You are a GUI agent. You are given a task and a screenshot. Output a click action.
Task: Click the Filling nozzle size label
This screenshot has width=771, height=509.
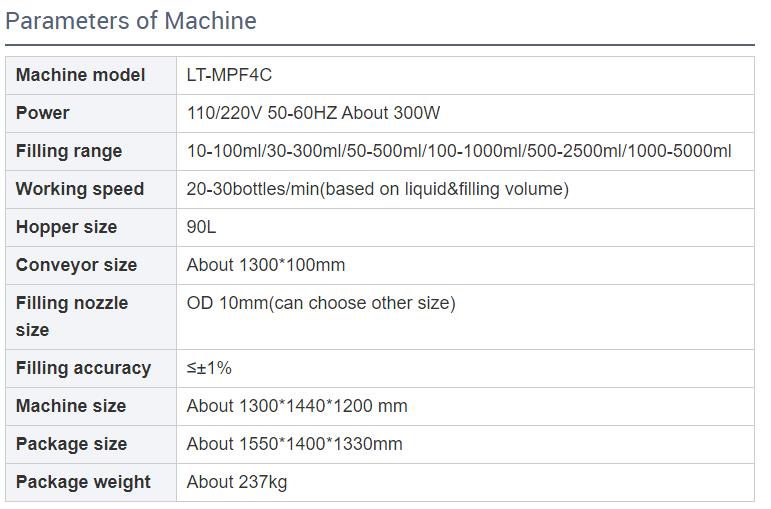pyautogui.click(x=72, y=316)
